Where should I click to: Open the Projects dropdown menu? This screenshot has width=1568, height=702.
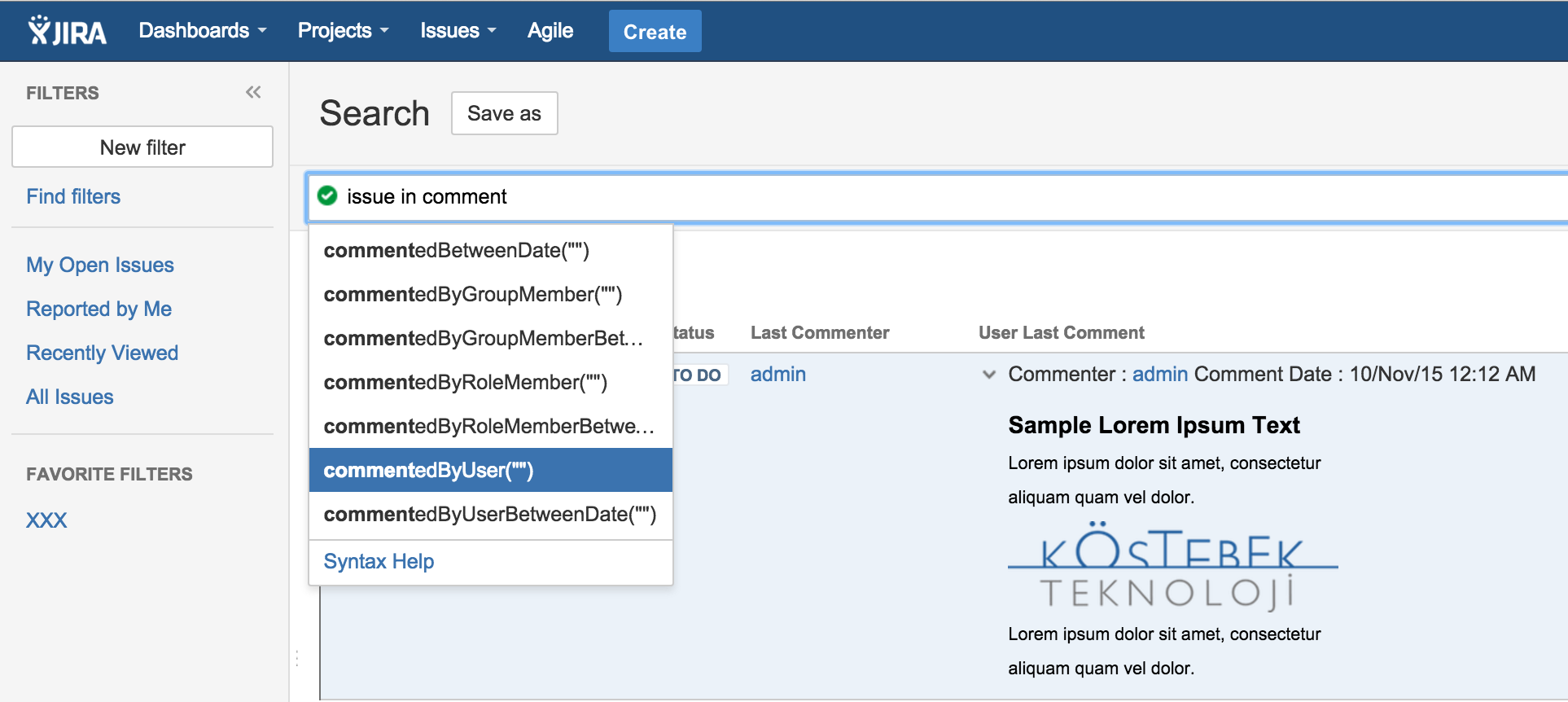(x=343, y=31)
